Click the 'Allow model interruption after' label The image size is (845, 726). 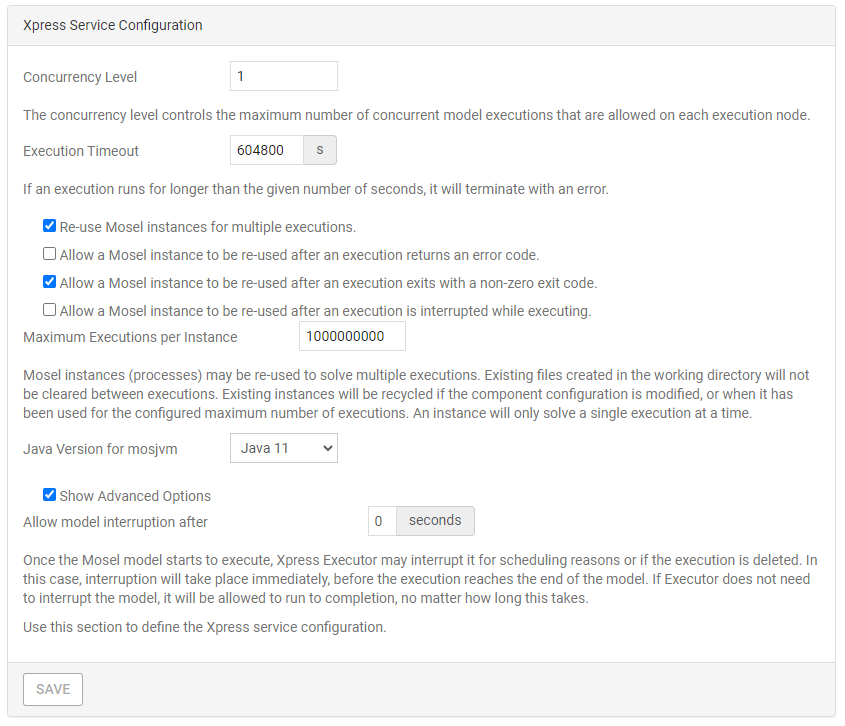[115, 521]
